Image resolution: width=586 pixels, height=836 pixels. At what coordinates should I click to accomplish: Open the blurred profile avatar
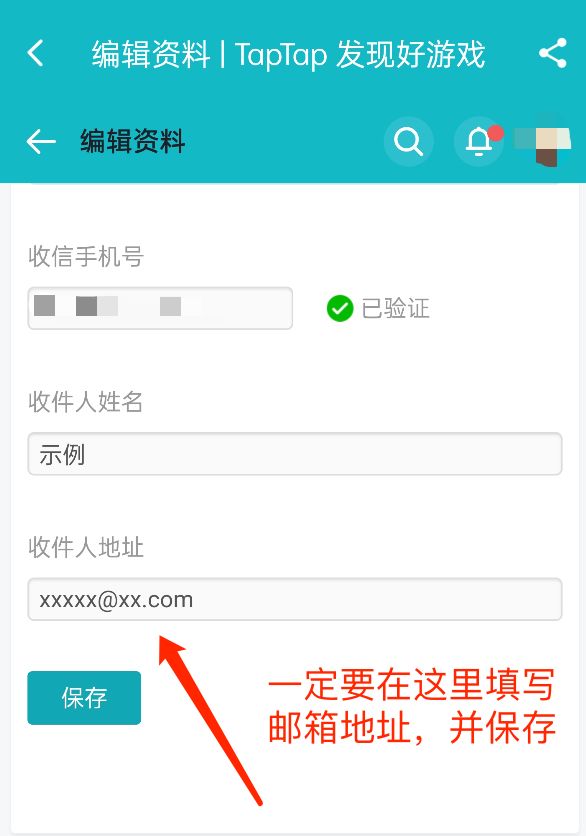pyautogui.click(x=543, y=141)
